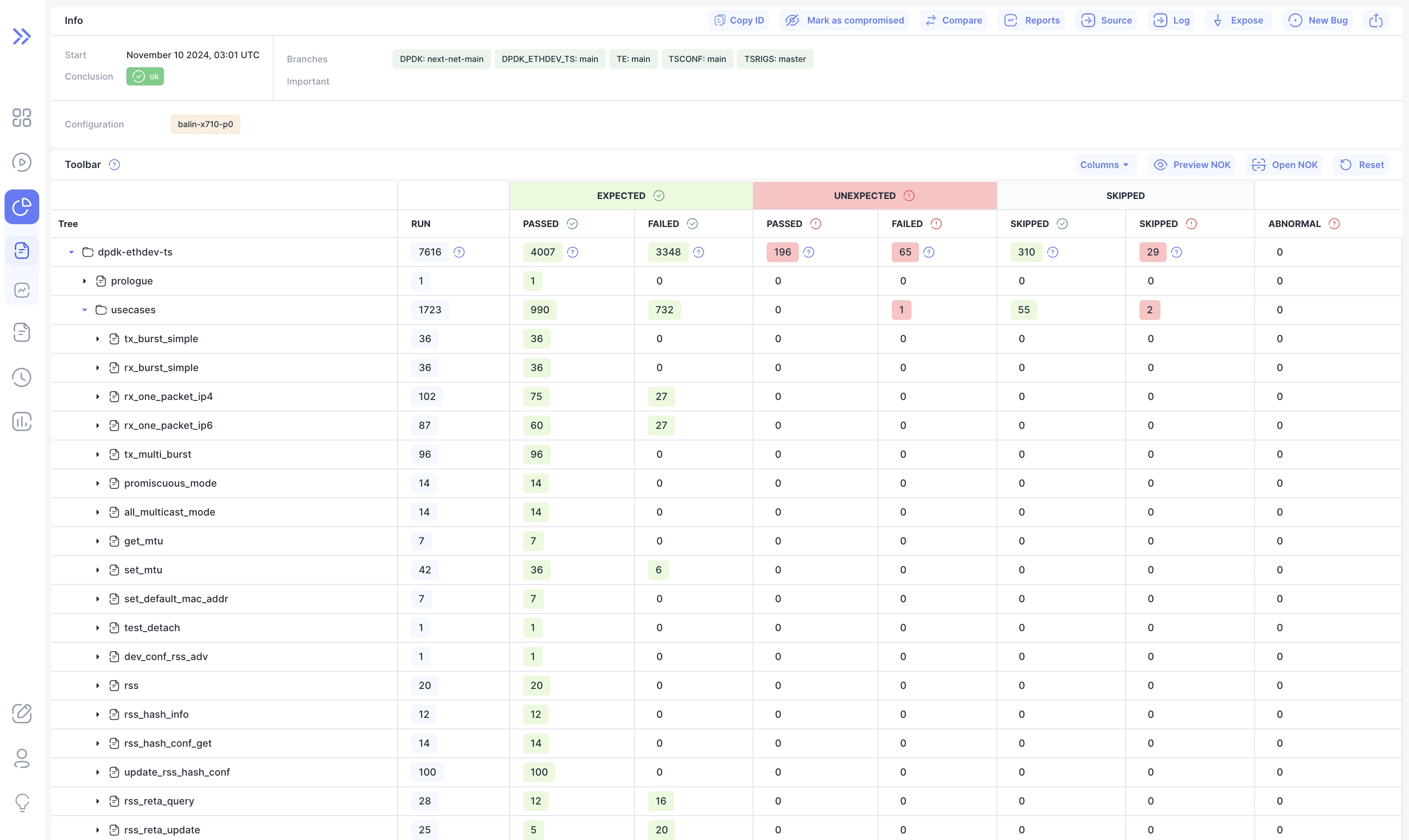Image resolution: width=1409 pixels, height=840 pixels.
Task: Open the bar chart icon in sidebar
Action: point(21,422)
